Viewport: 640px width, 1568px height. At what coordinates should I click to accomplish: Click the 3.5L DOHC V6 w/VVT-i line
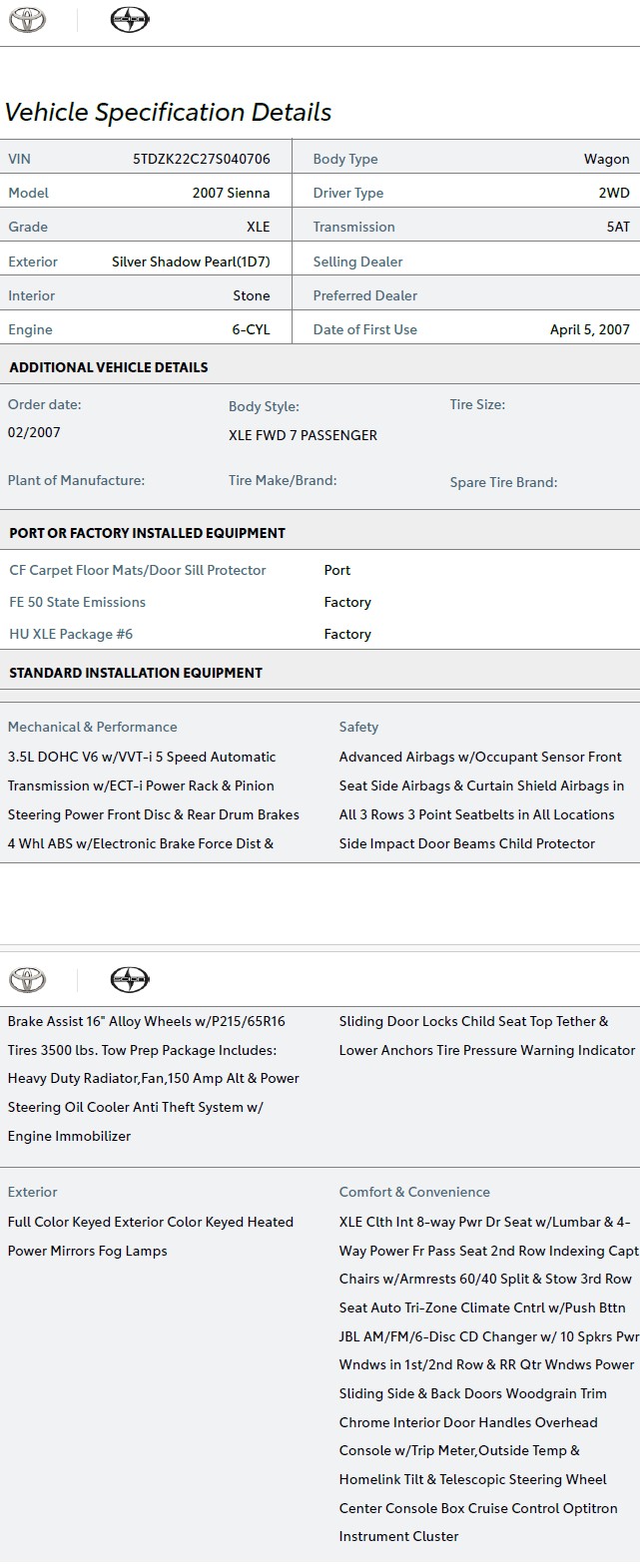point(142,757)
